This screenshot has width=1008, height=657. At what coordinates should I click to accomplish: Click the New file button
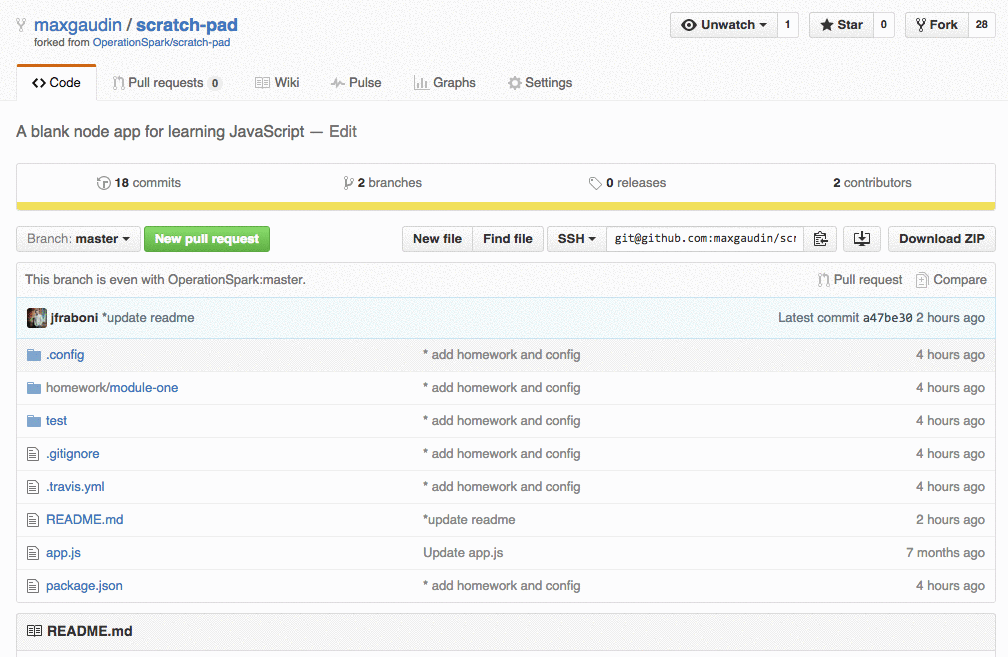click(437, 238)
